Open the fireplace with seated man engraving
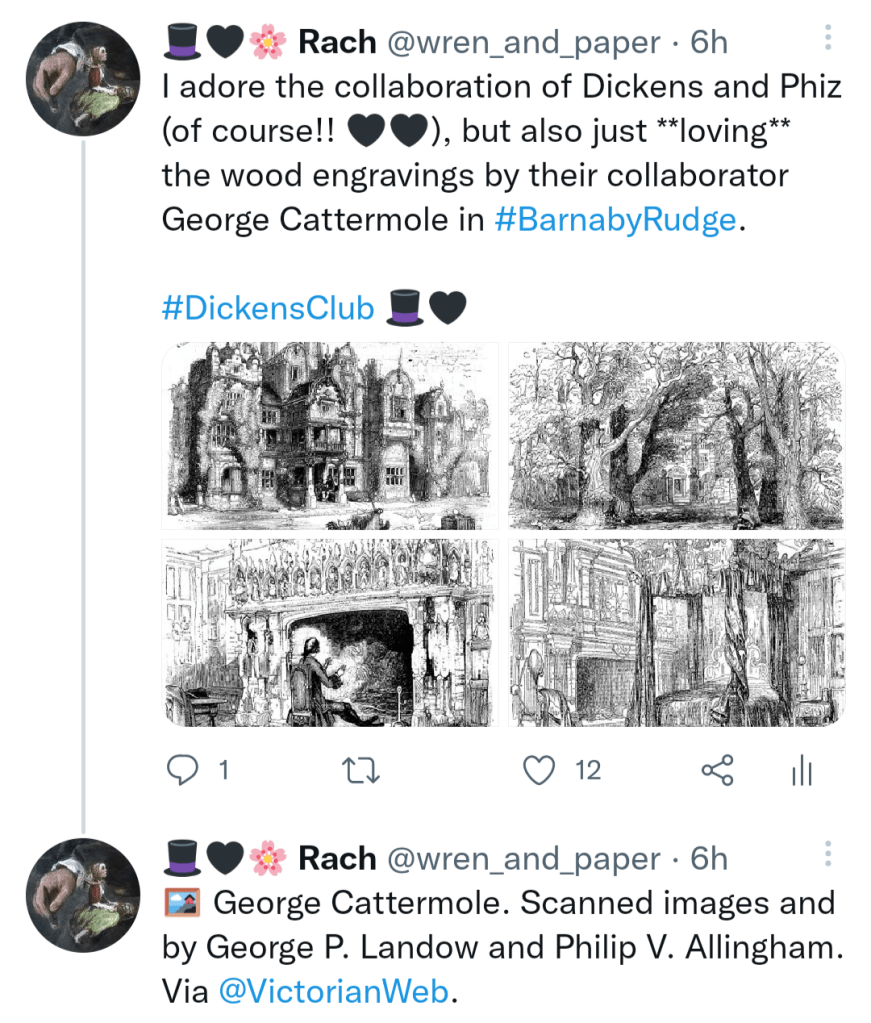The image size is (871, 1023). click(330, 632)
